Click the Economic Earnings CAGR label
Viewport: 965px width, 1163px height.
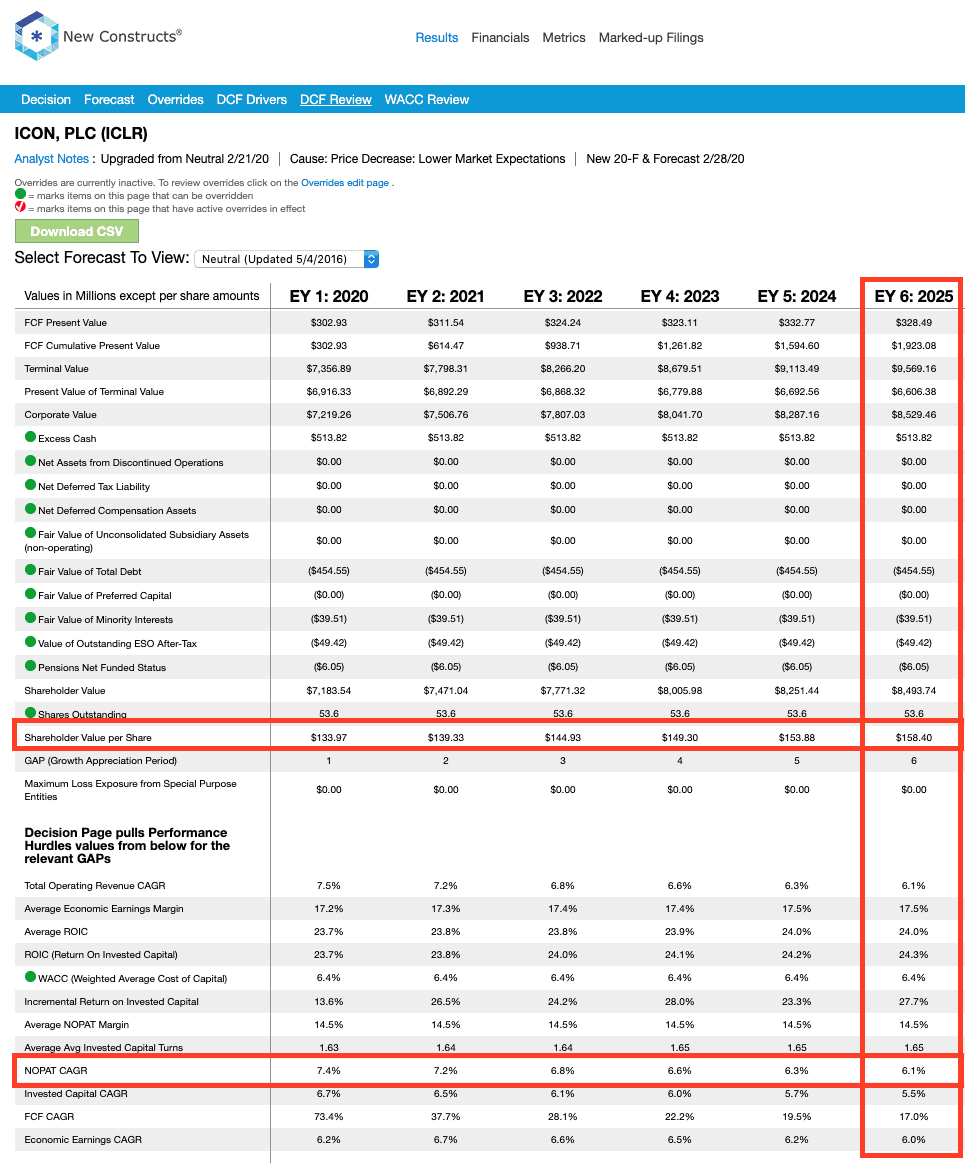click(83, 1139)
